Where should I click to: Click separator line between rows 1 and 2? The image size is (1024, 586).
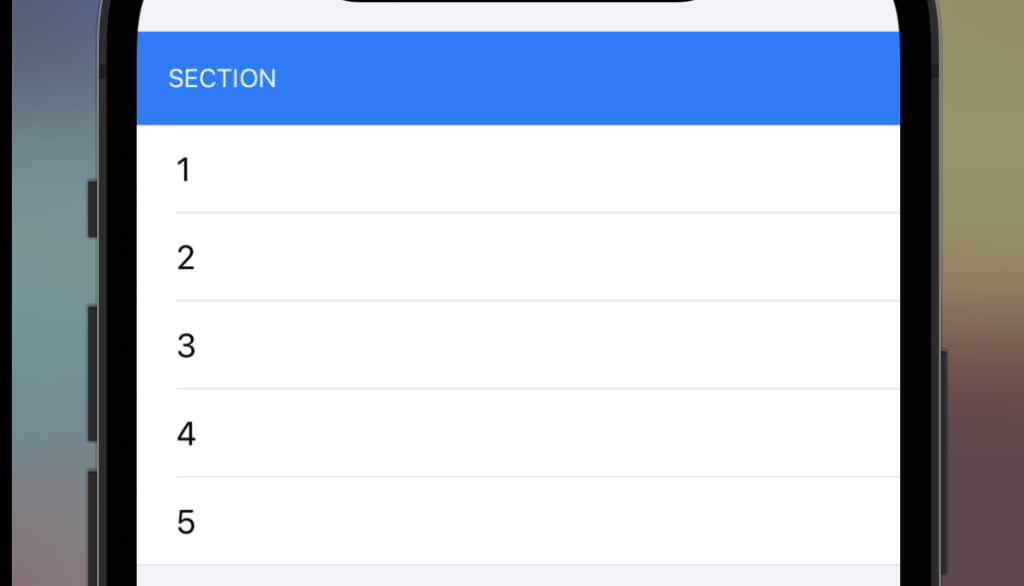point(537,212)
